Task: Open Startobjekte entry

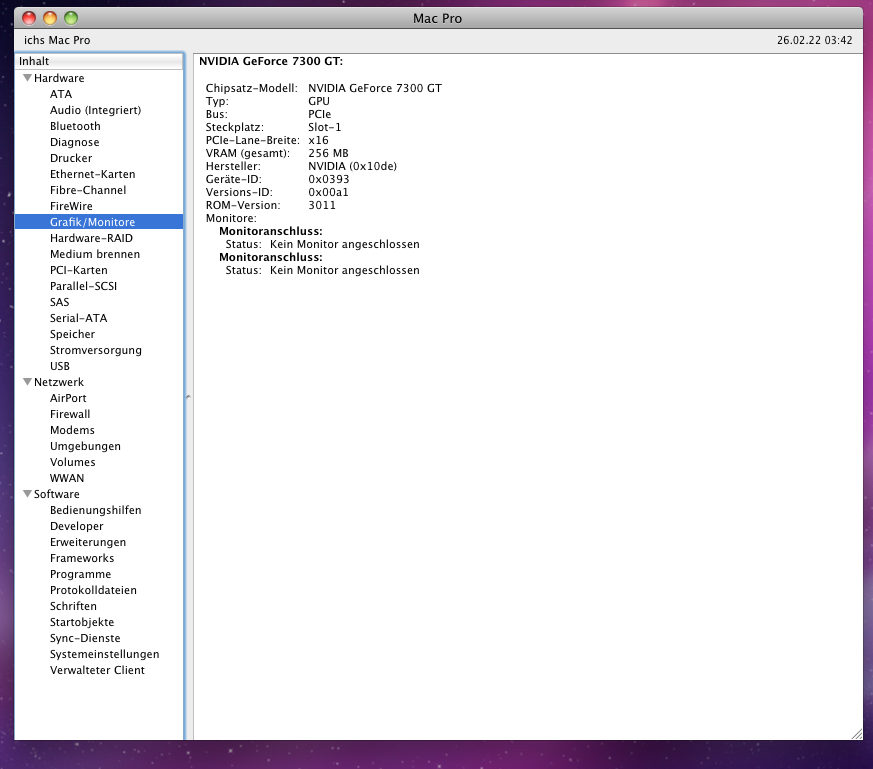Action: pos(82,623)
